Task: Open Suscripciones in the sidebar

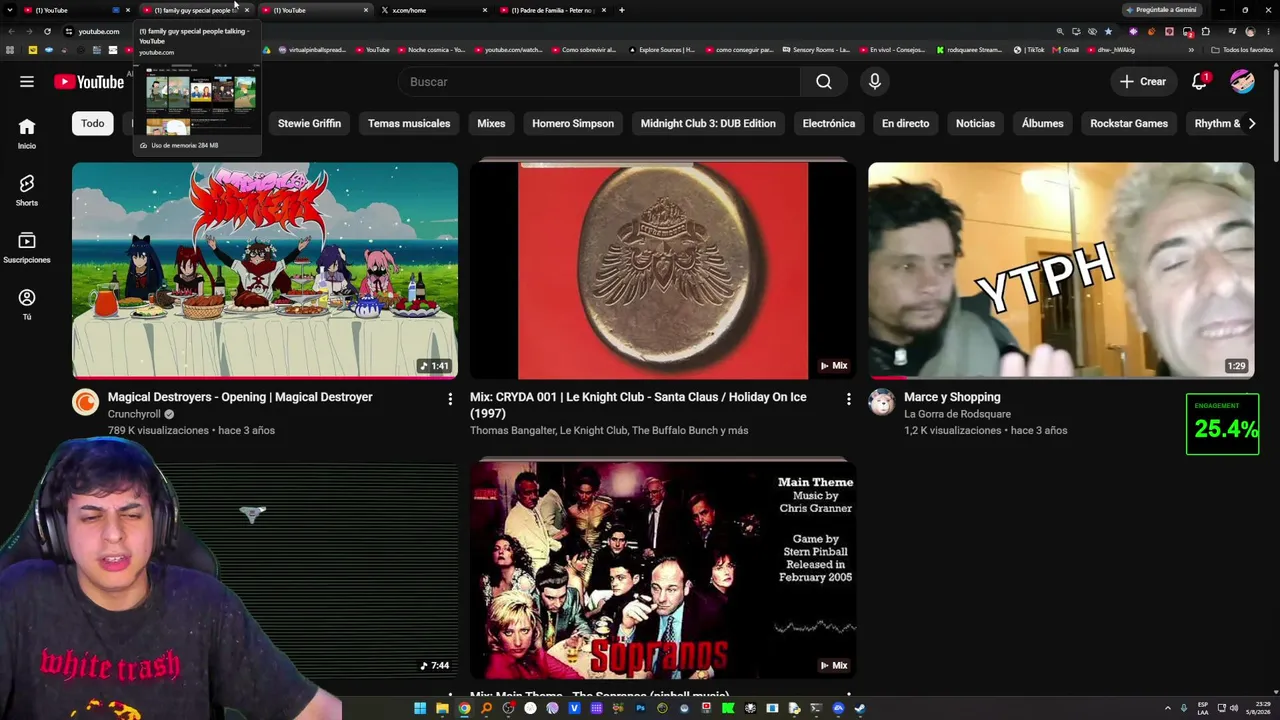Action: pyautogui.click(x=27, y=247)
